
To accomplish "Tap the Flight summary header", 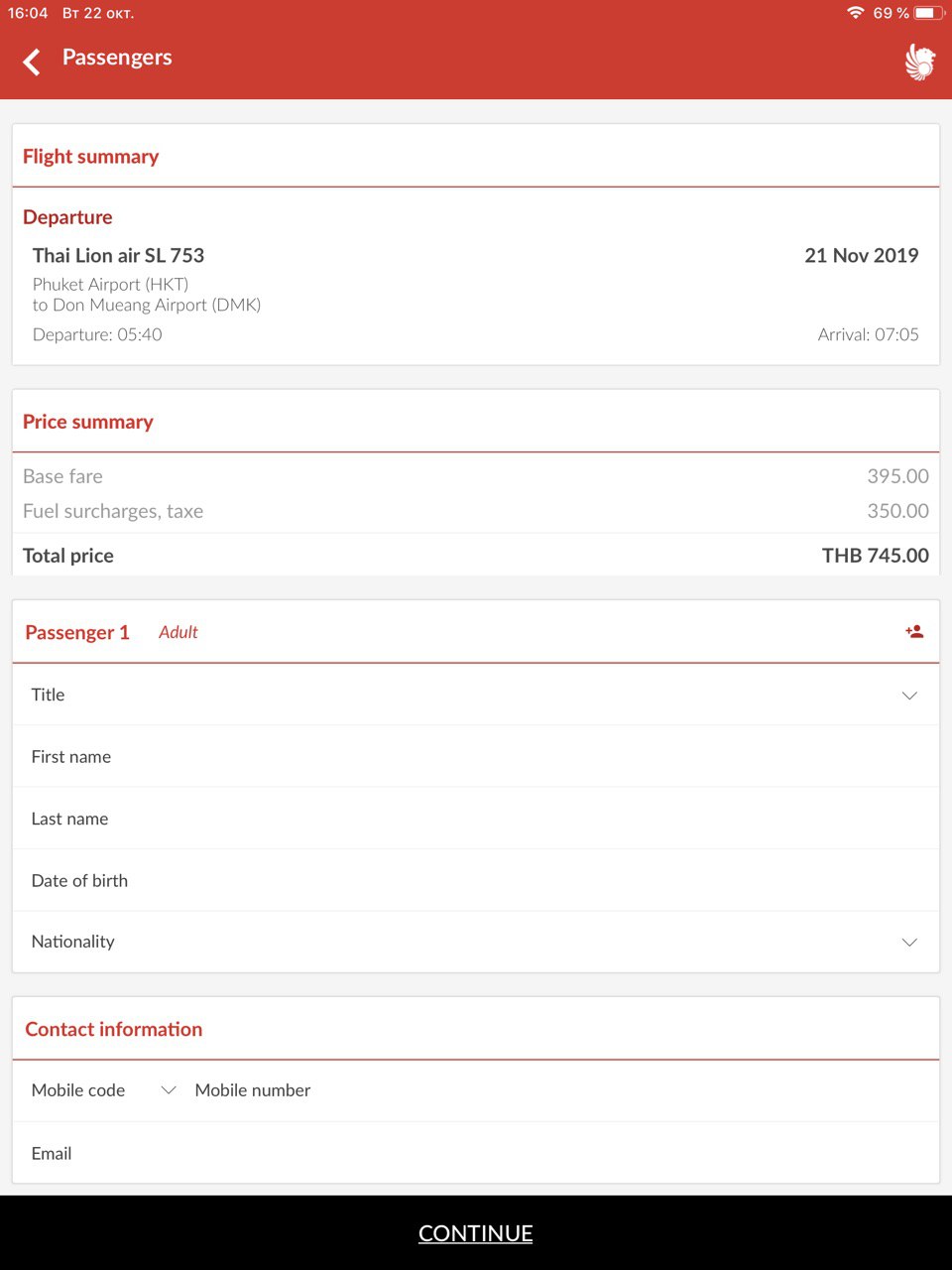I will 91,157.
